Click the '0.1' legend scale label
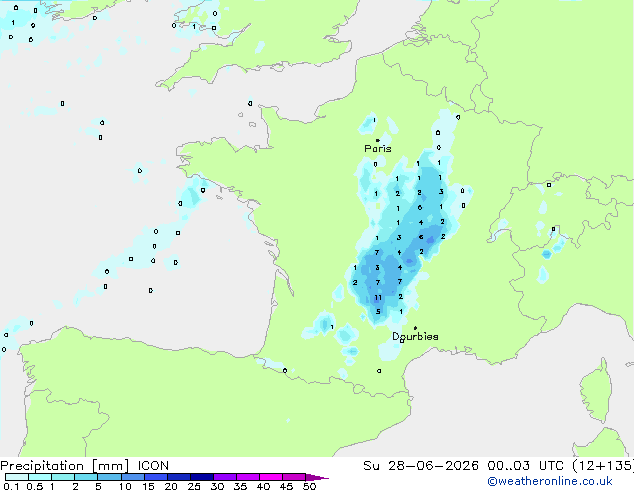This screenshot has height=490, width=634. (x=11, y=486)
